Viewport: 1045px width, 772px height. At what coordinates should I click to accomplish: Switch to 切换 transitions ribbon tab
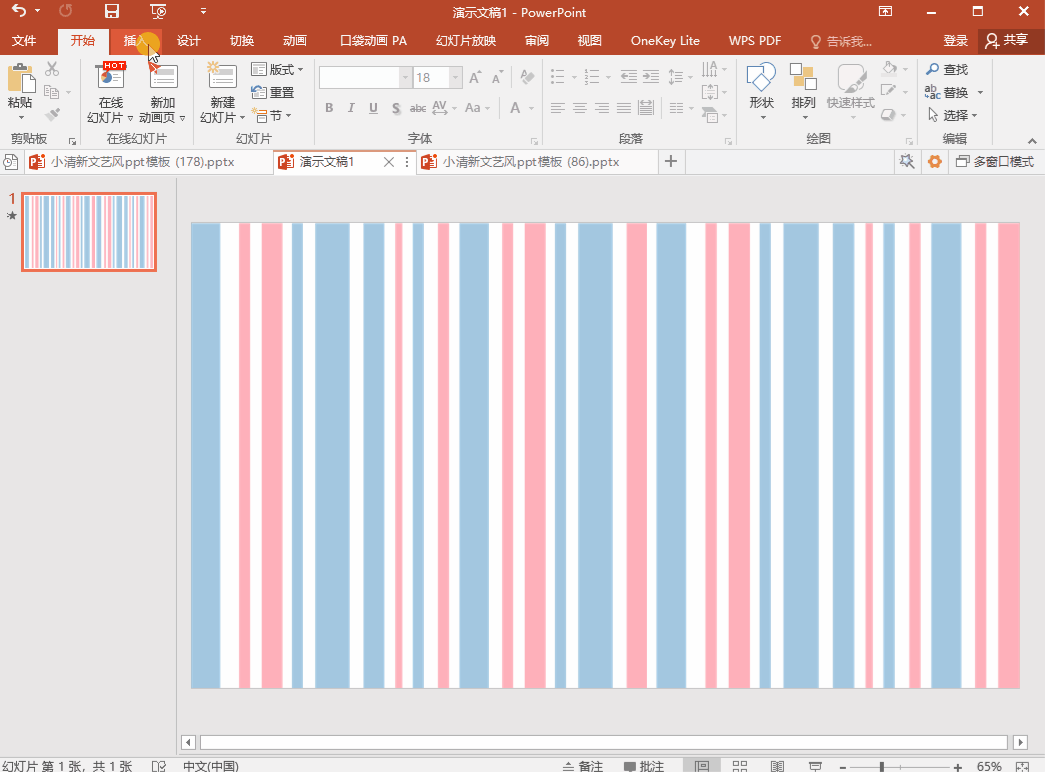click(242, 41)
